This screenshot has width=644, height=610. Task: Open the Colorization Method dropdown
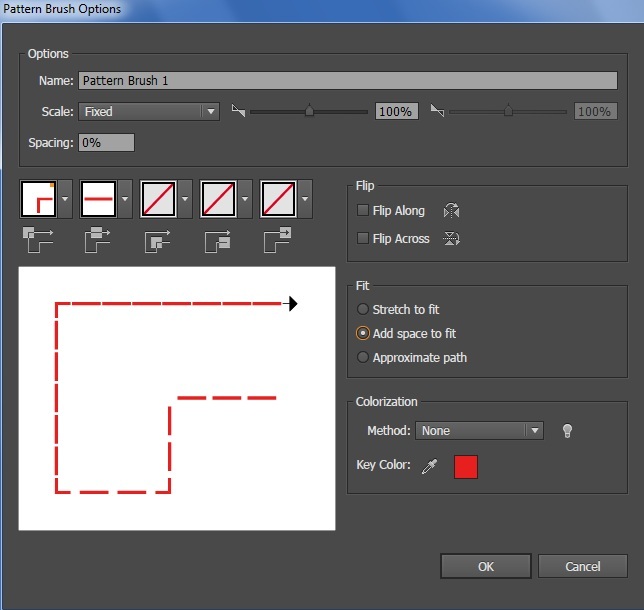(x=480, y=431)
